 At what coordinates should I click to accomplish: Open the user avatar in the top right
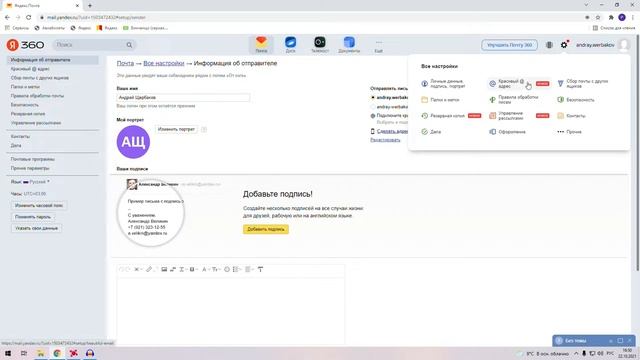(x=624, y=45)
